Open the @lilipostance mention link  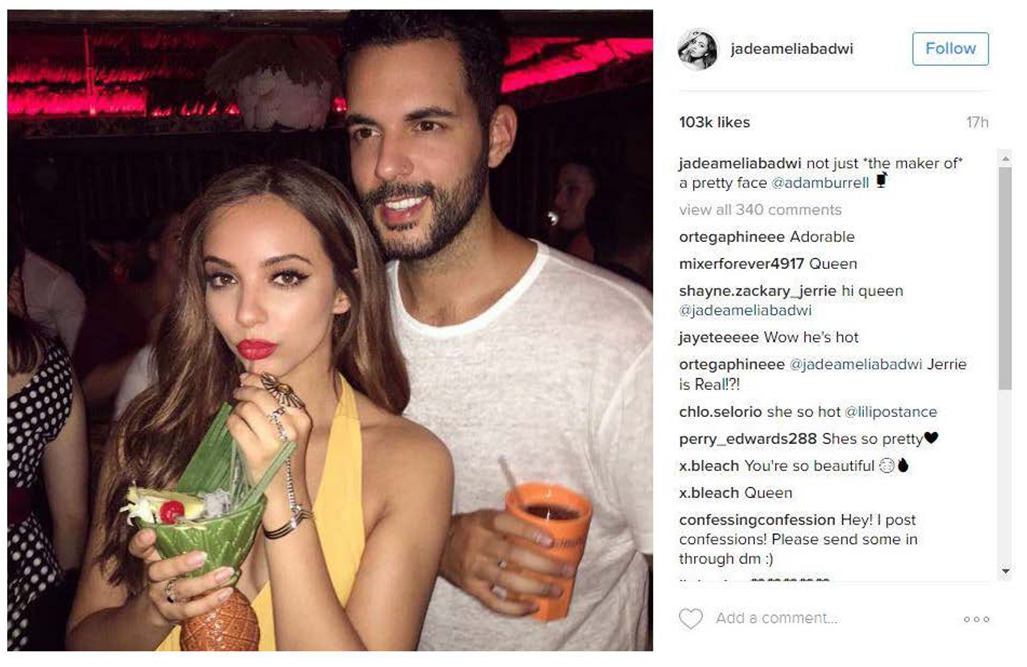click(x=891, y=412)
